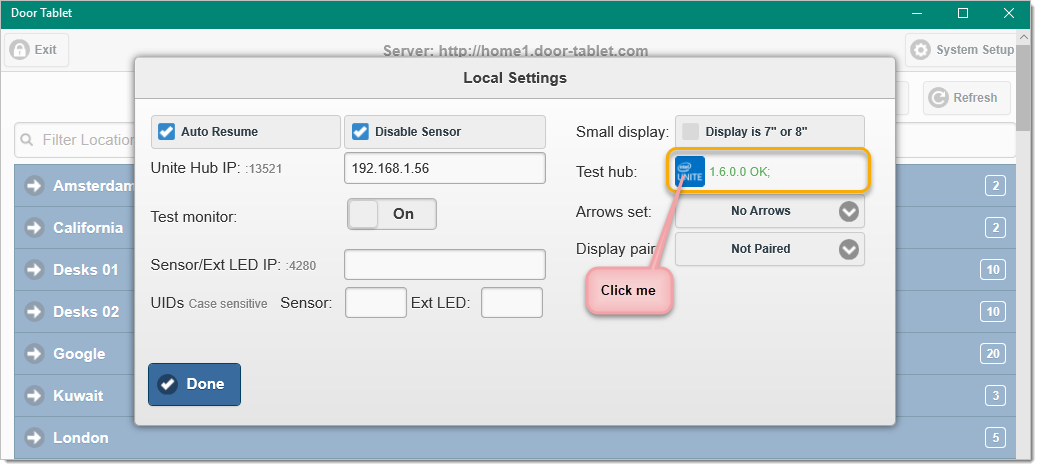1039x468 pixels.
Task: Click the Refresh circular arrow icon
Action: (x=938, y=97)
